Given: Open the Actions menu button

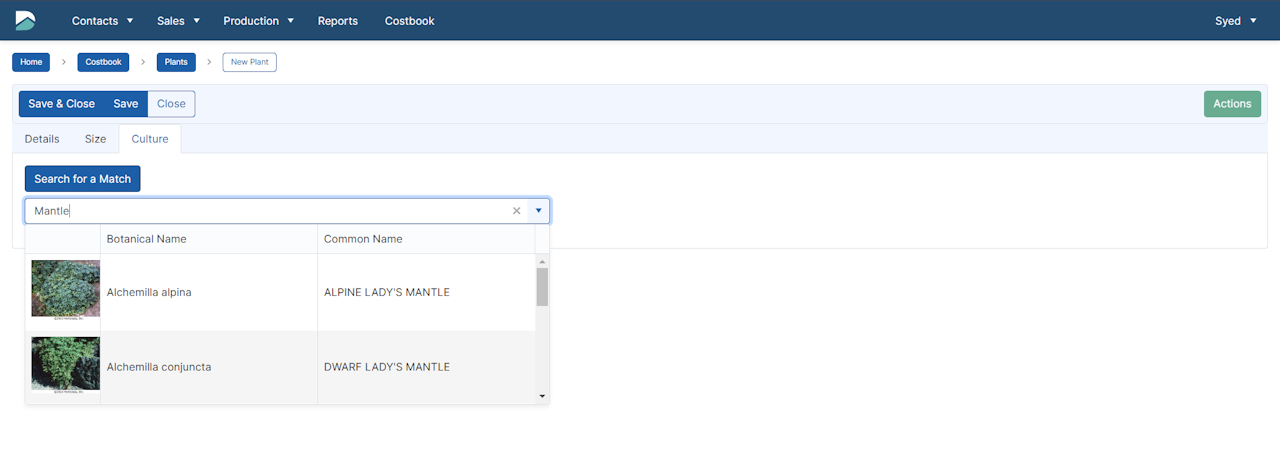Looking at the screenshot, I should pyautogui.click(x=1232, y=104).
